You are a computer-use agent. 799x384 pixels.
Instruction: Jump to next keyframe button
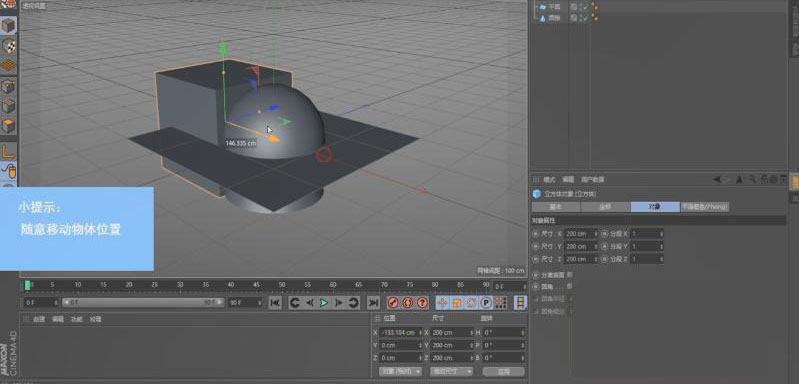pos(353,303)
